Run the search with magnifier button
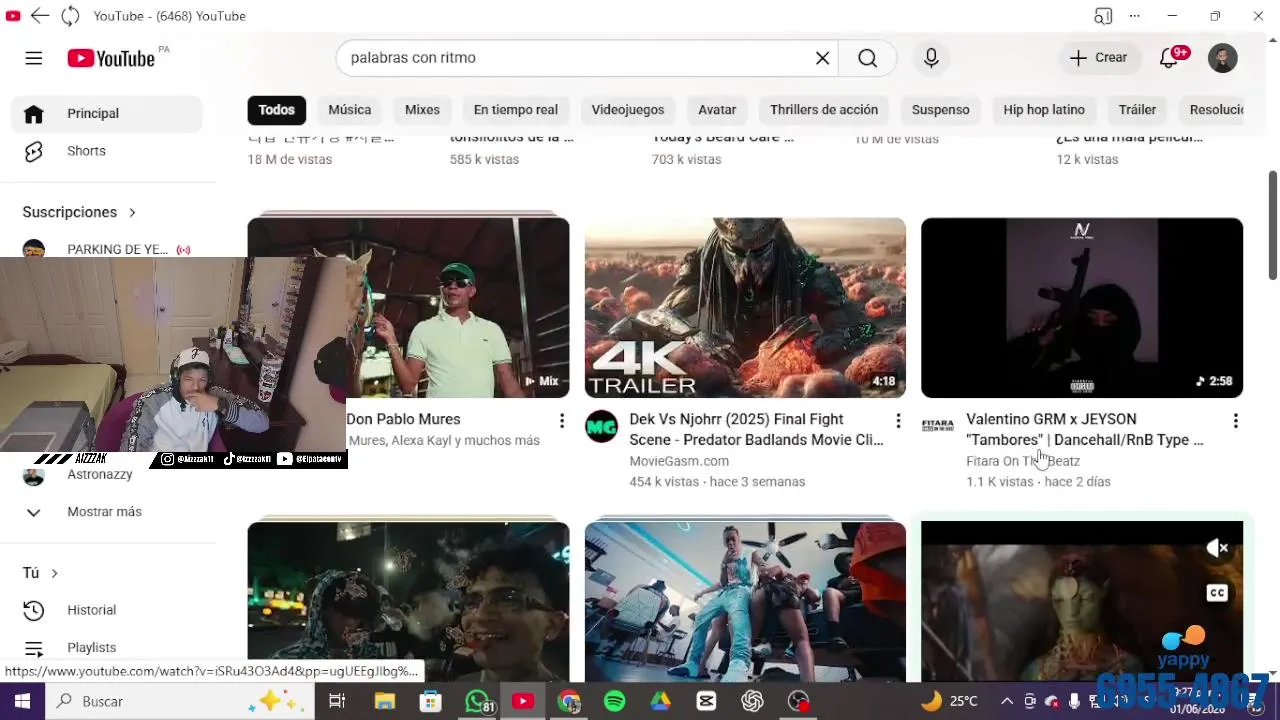This screenshot has width=1280, height=720. (x=867, y=58)
